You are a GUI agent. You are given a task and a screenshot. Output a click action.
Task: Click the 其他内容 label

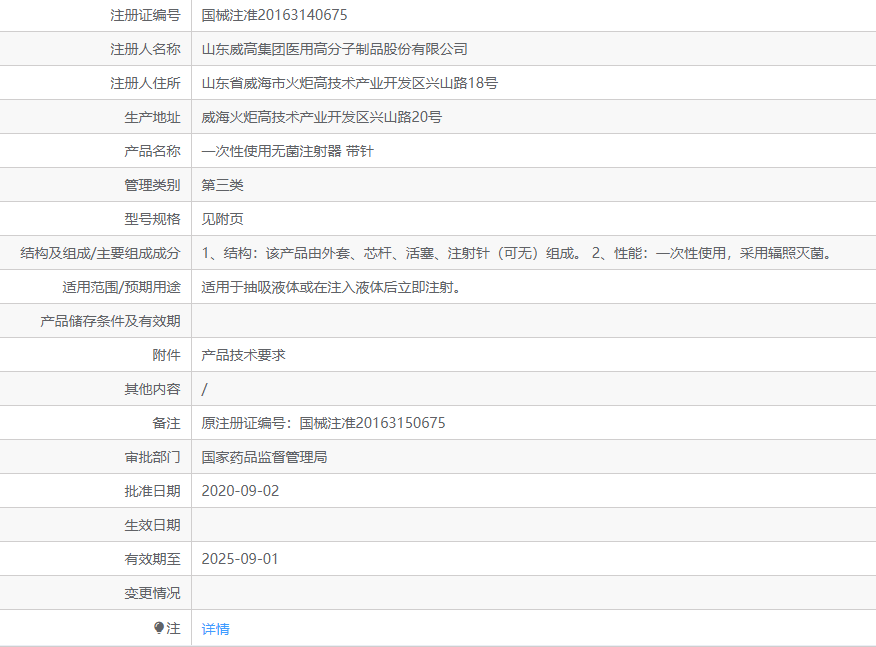point(152,389)
